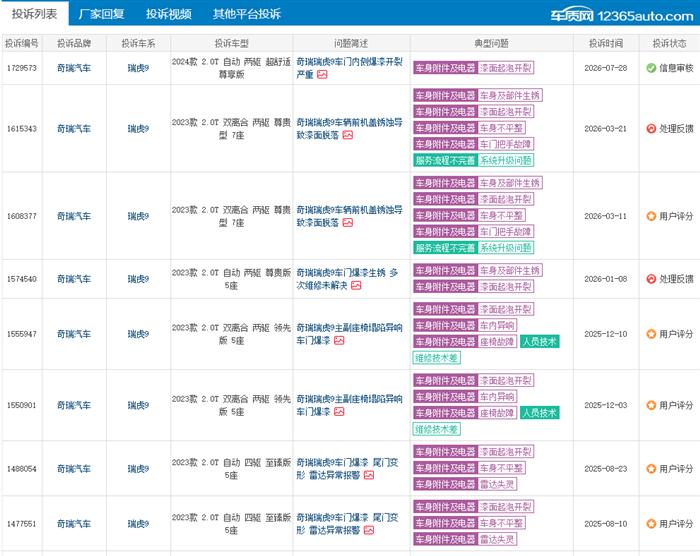Click orange 用户评分 icon for complaint 1608377
Viewport: 700px width, 556px height.
pos(651,216)
